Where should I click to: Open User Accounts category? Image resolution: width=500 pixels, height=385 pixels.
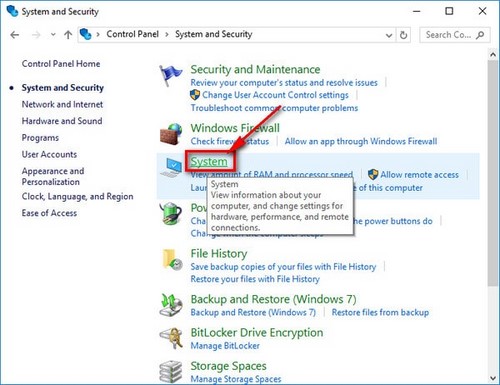click(x=49, y=154)
